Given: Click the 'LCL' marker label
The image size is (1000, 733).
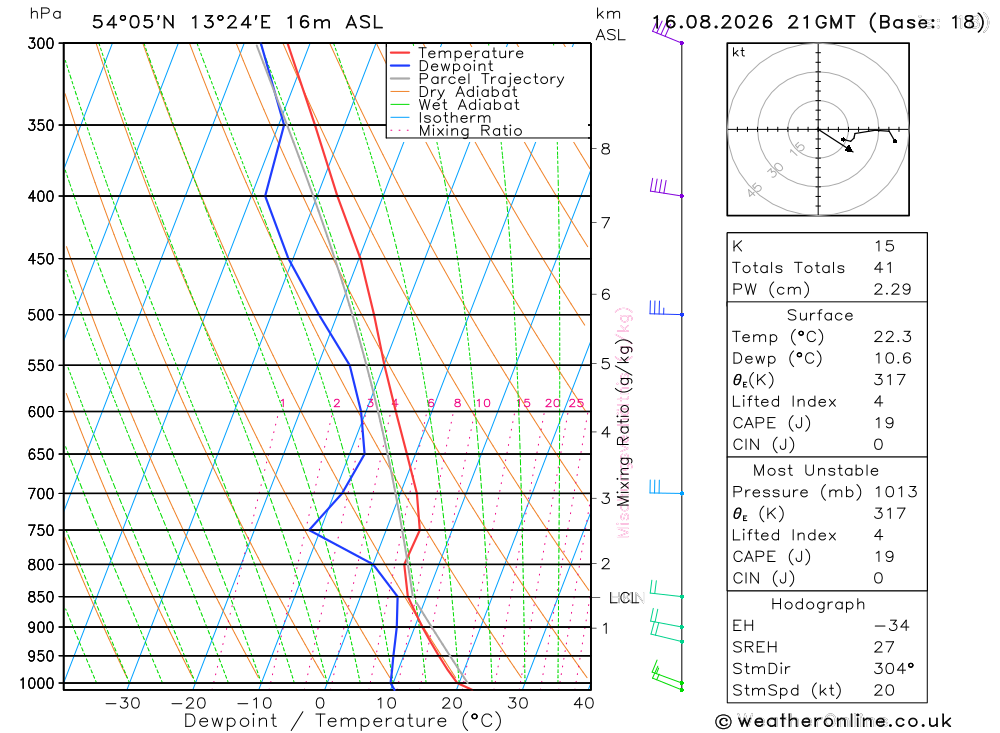Looking at the screenshot, I should [624, 598].
